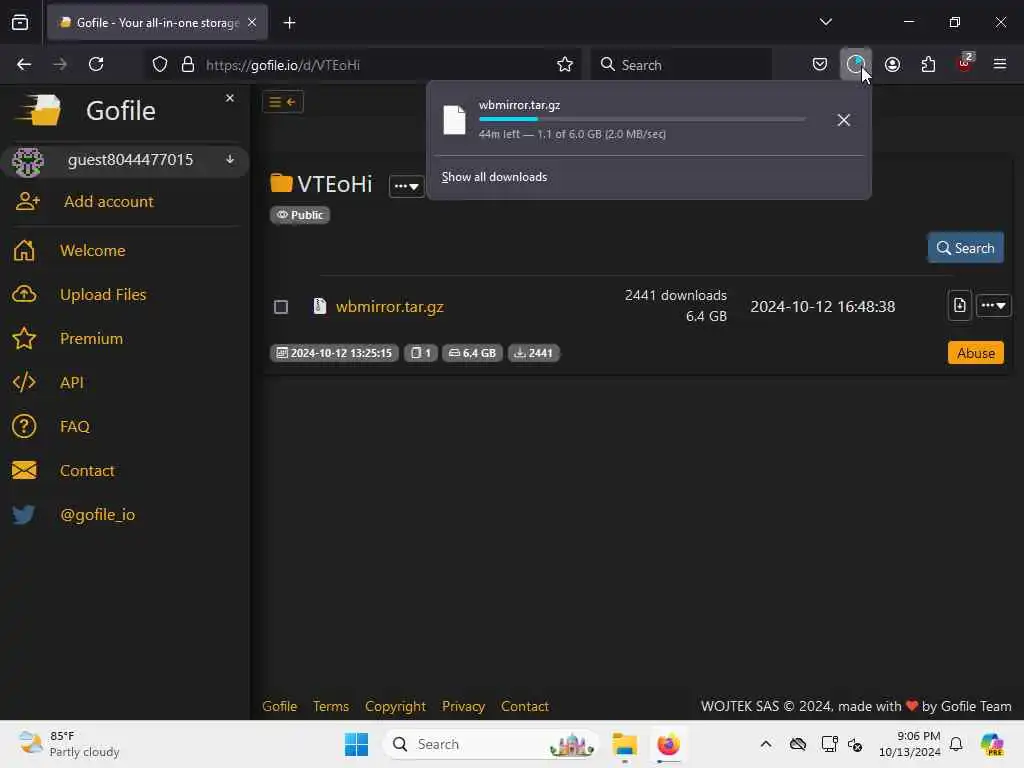Open the Firefox account icon
This screenshot has width=1024, height=768.
tap(892, 64)
